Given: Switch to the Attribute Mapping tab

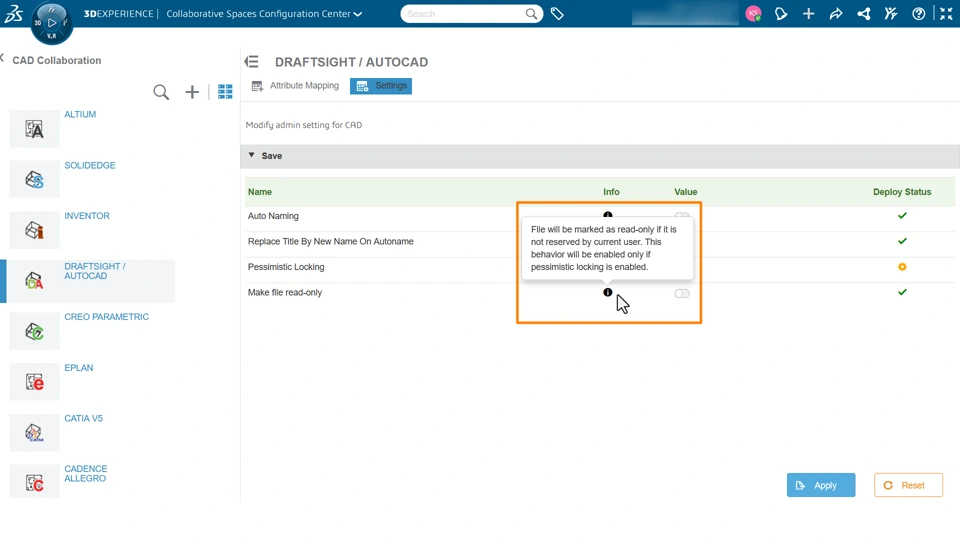Looking at the screenshot, I should point(295,86).
